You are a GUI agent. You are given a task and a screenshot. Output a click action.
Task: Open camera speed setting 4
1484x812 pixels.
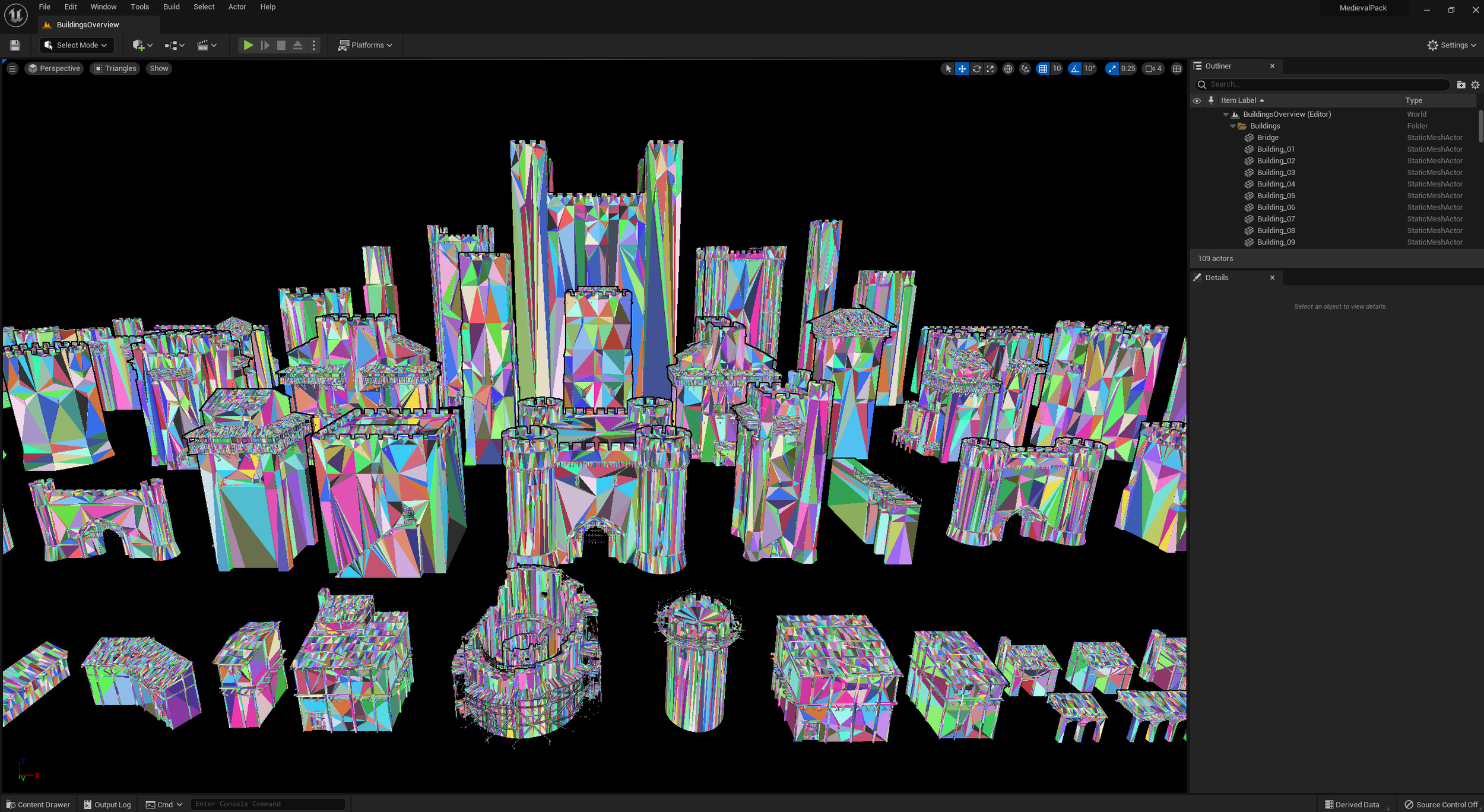1153,69
